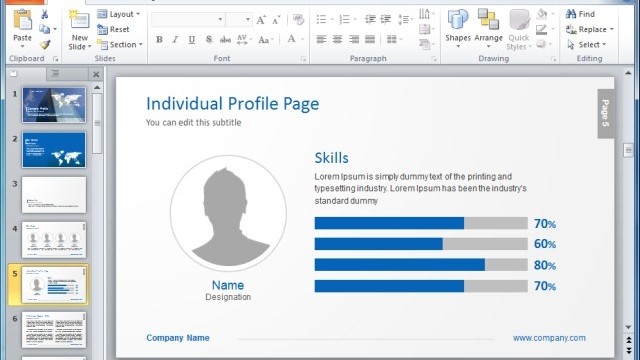Viewport: 640px width, 360px height.
Task: Click the Copy icon
Action: pos(44,29)
